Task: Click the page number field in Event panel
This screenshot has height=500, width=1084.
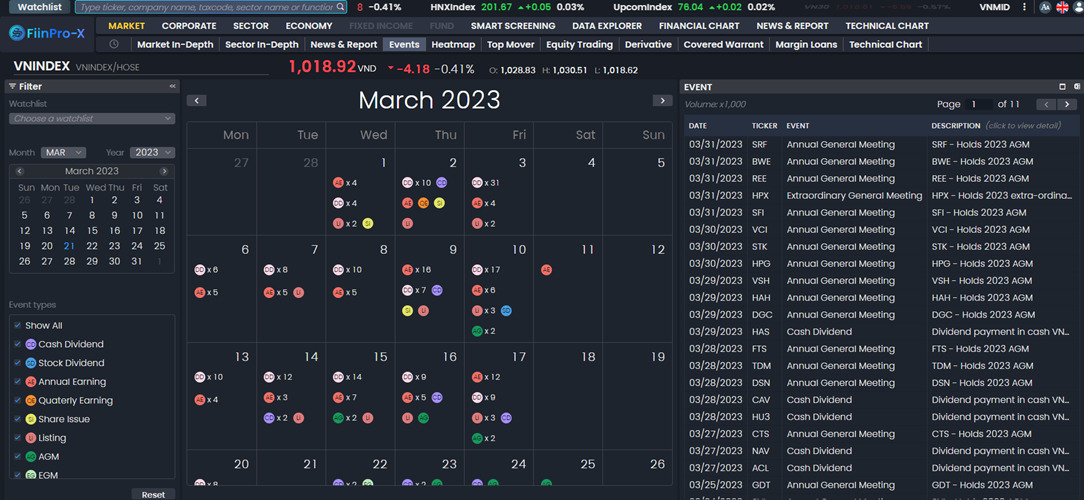Action: tap(979, 104)
